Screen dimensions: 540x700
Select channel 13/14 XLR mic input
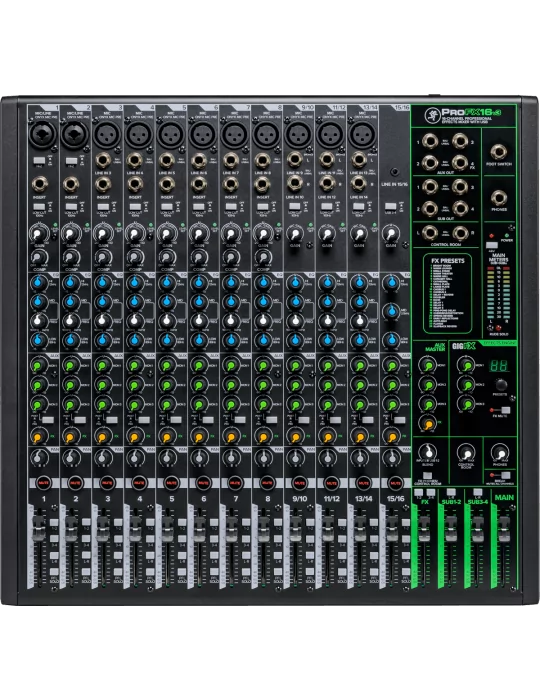[362, 134]
